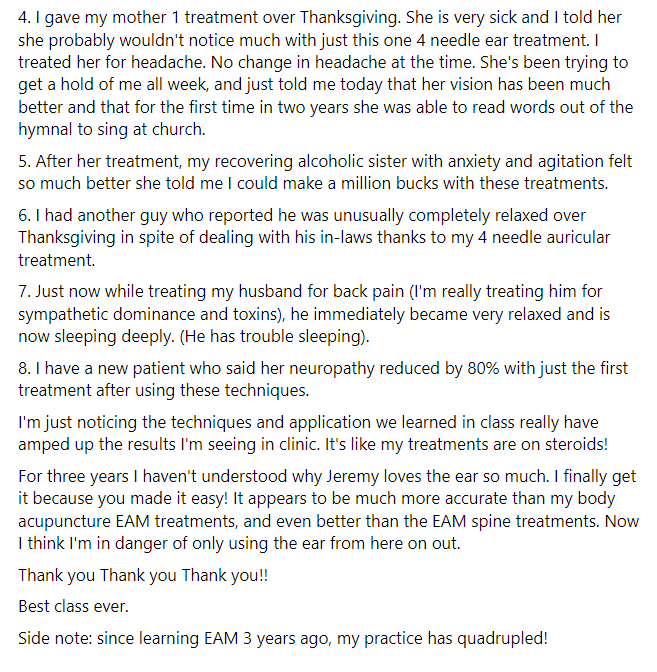Viewport: 657px width, 672px height.
Task: Click the phrase 'treatments are on steroids!'
Action: pos(507,444)
